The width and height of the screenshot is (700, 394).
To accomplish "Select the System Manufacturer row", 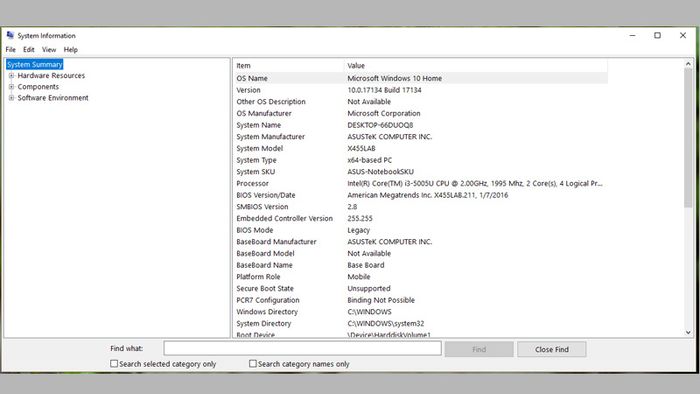I will point(421,137).
